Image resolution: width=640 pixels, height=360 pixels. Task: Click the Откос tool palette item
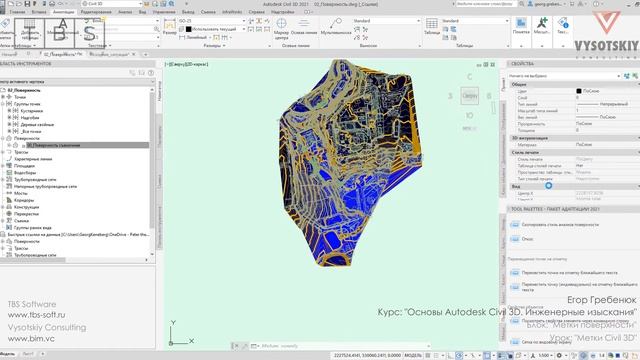[x=522, y=239]
